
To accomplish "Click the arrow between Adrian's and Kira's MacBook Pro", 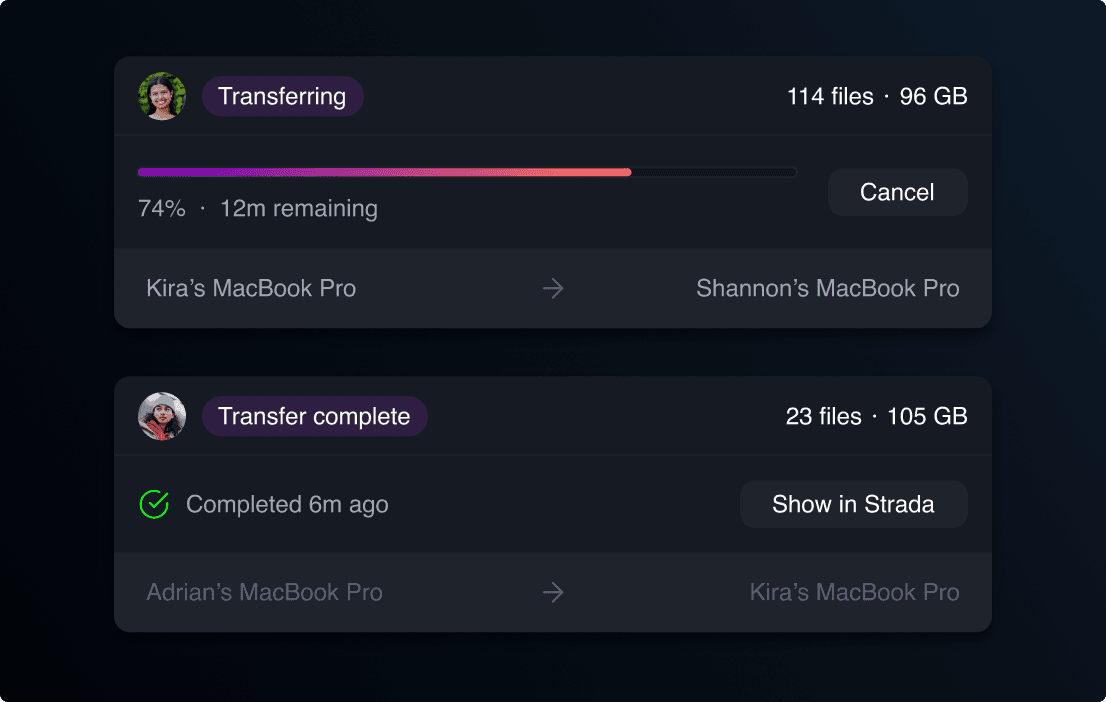I will click(552, 592).
